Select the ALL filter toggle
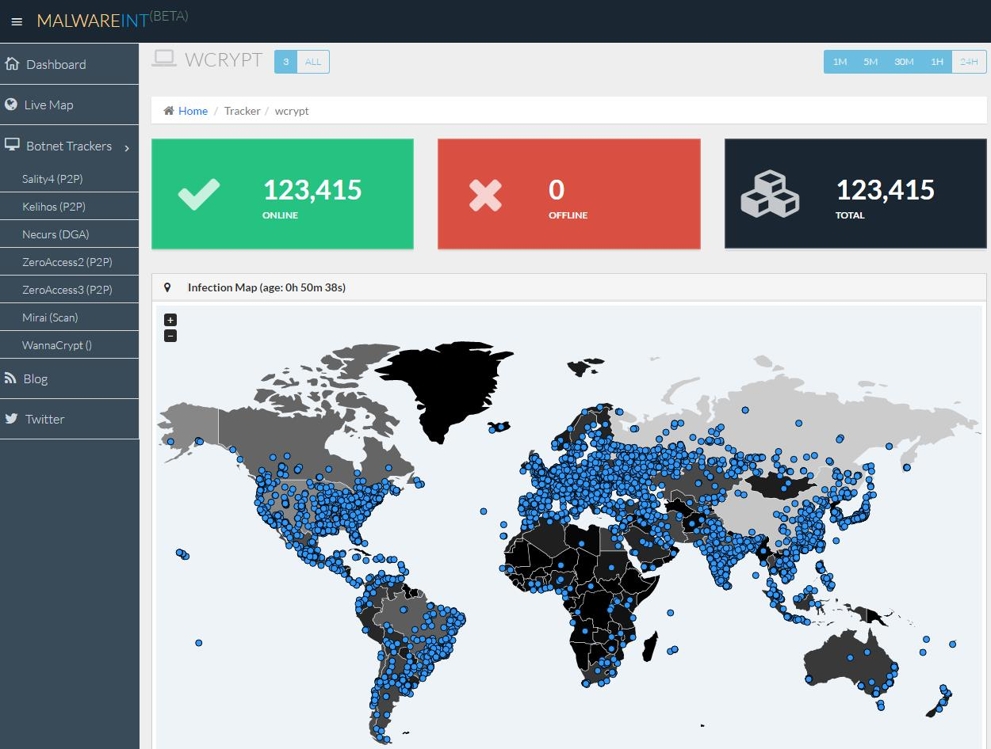991x749 pixels. tap(313, 62)
